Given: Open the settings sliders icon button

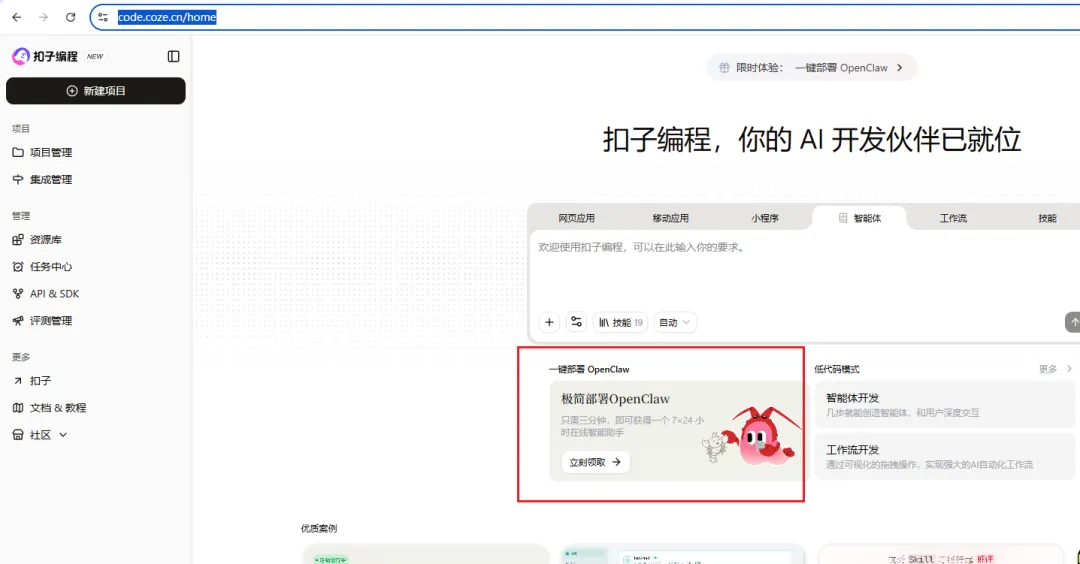Looking at the screenshot, I should [577, 322].
